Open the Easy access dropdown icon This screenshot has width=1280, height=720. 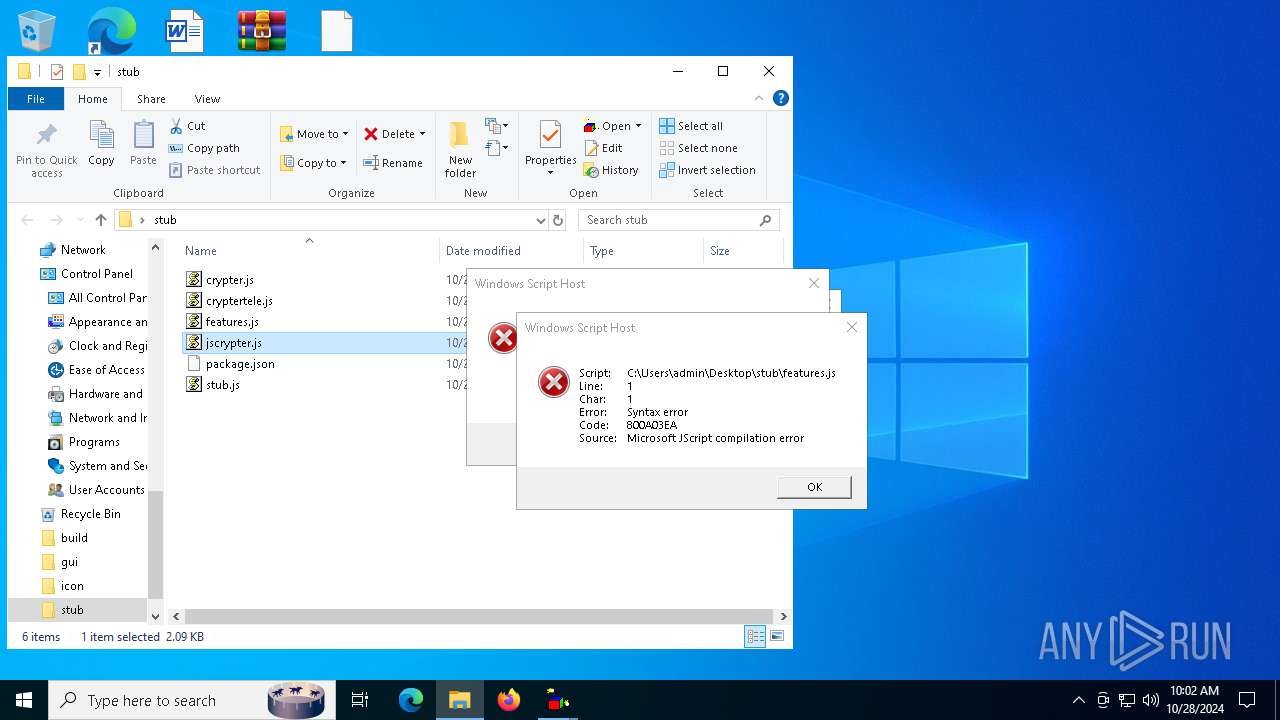pos(497,148)
